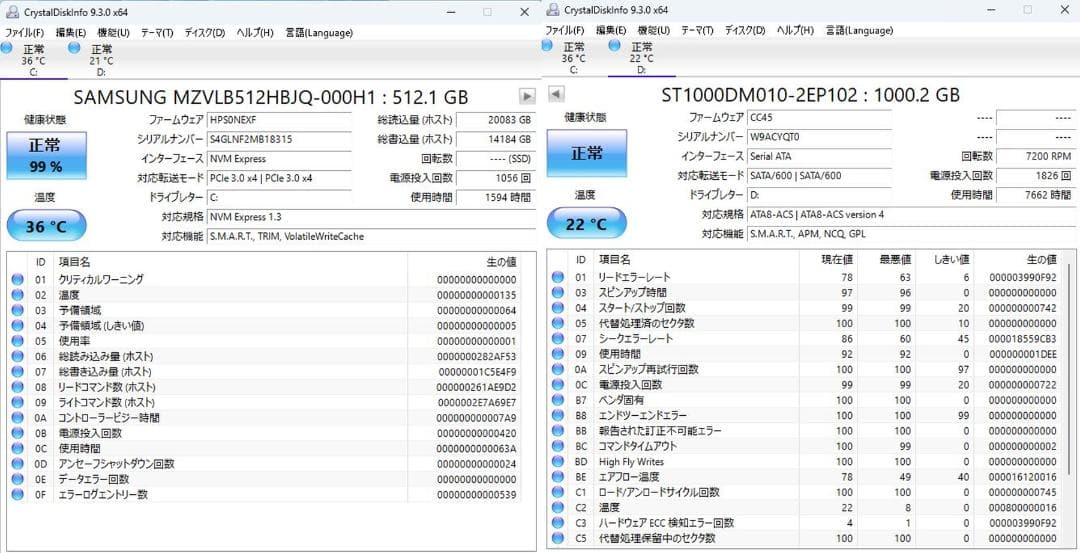Click status icon for 総書き込み量 (ホスト) row

click(17, 372)
